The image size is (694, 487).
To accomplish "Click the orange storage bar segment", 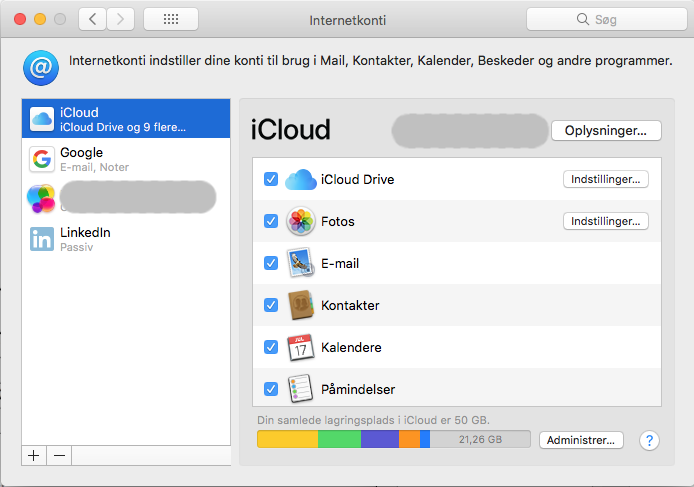I will click(409, 439).
